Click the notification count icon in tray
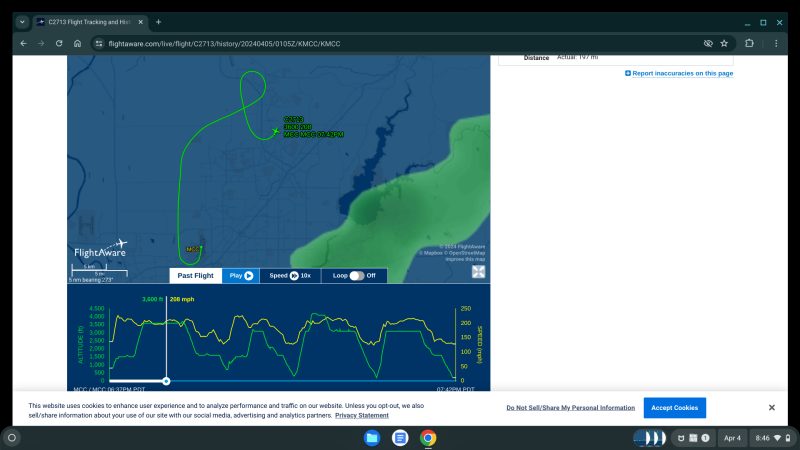This screenshot has width=800, height=450. 705,438
